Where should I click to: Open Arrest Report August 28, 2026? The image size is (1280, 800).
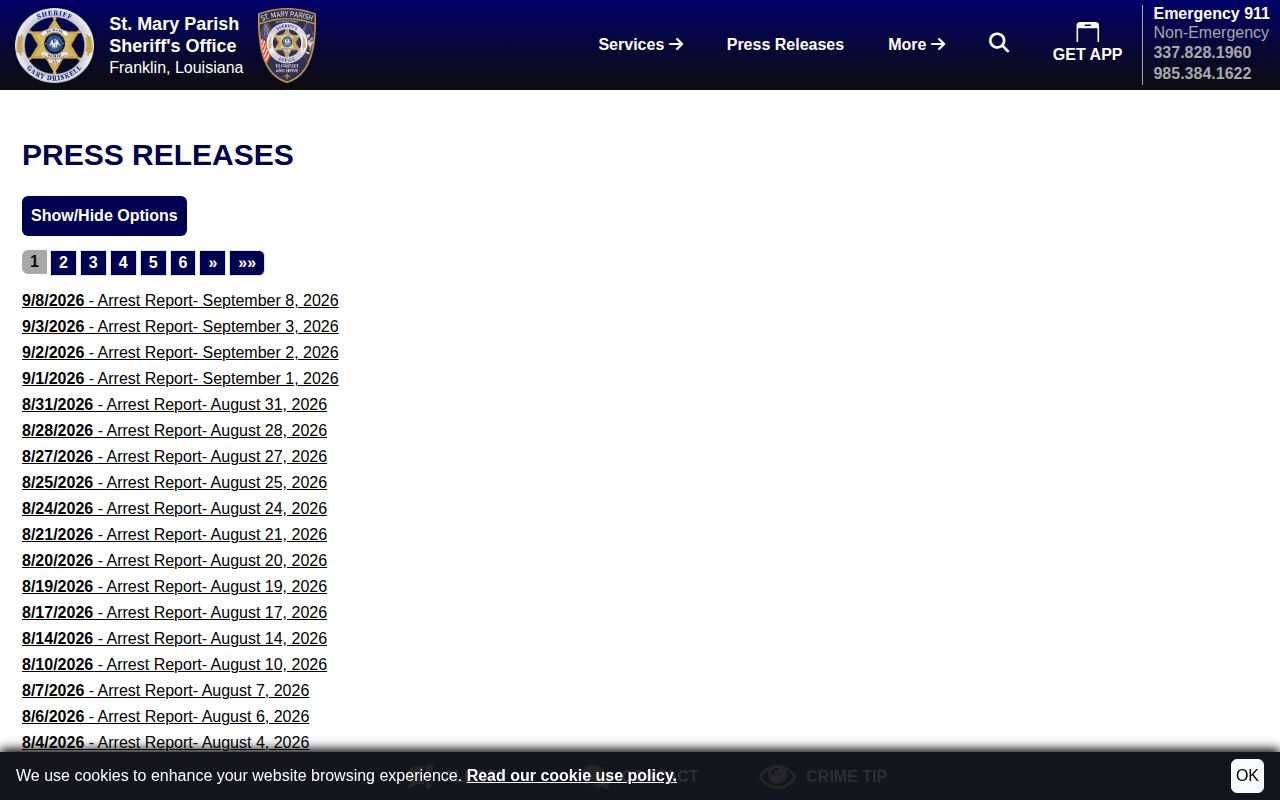[174, 431]
